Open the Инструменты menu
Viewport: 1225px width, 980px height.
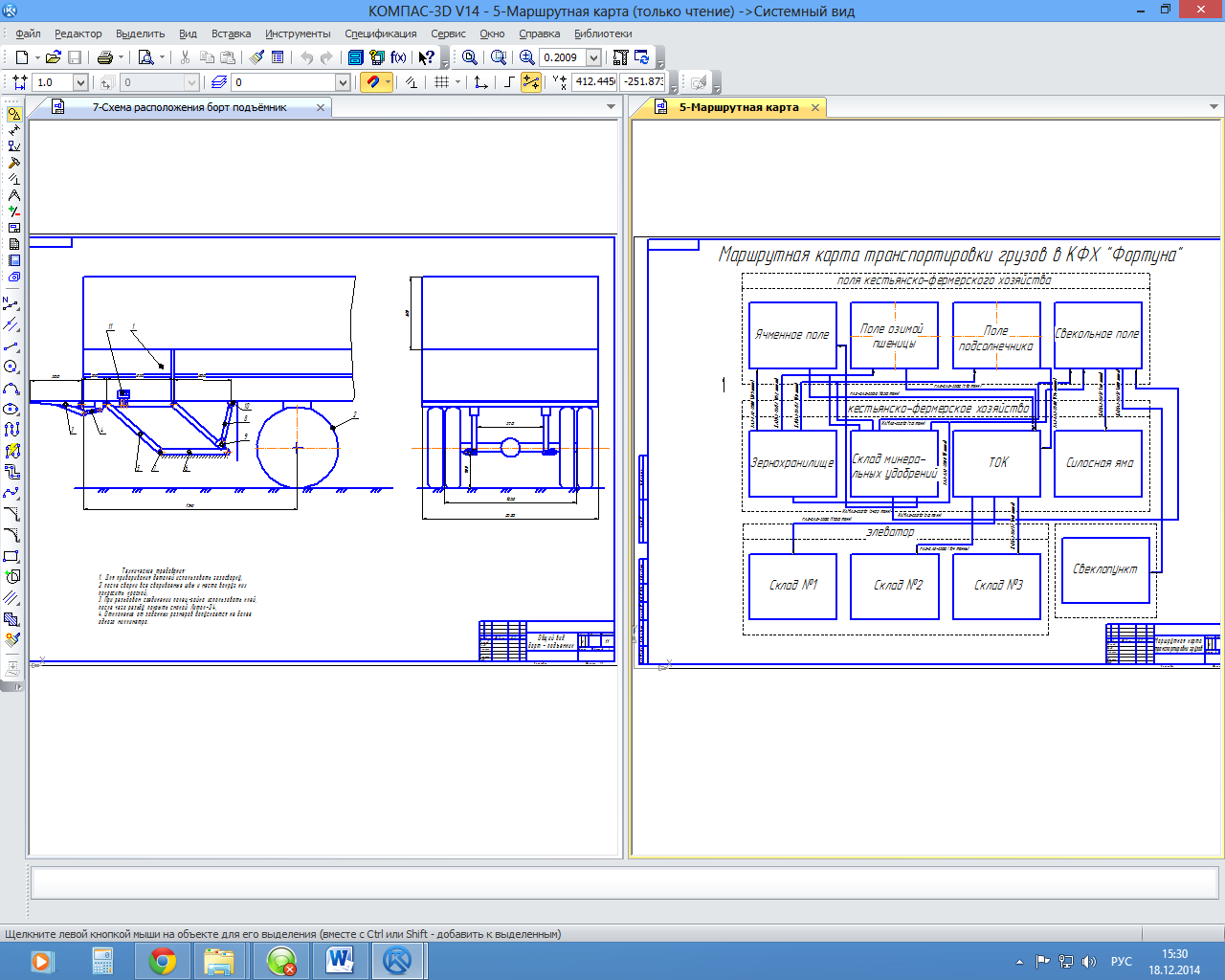[x=298, y=33]
